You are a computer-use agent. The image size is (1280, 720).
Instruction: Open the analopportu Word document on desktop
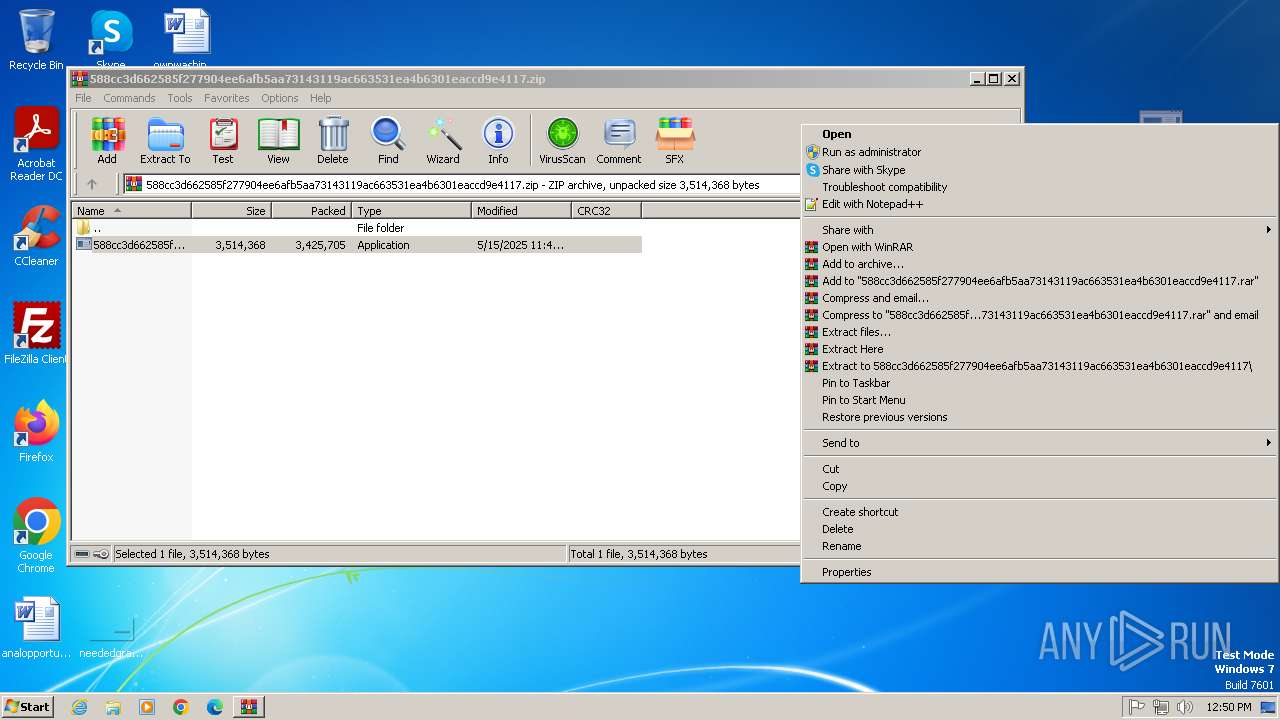click(x=36, y=628)
